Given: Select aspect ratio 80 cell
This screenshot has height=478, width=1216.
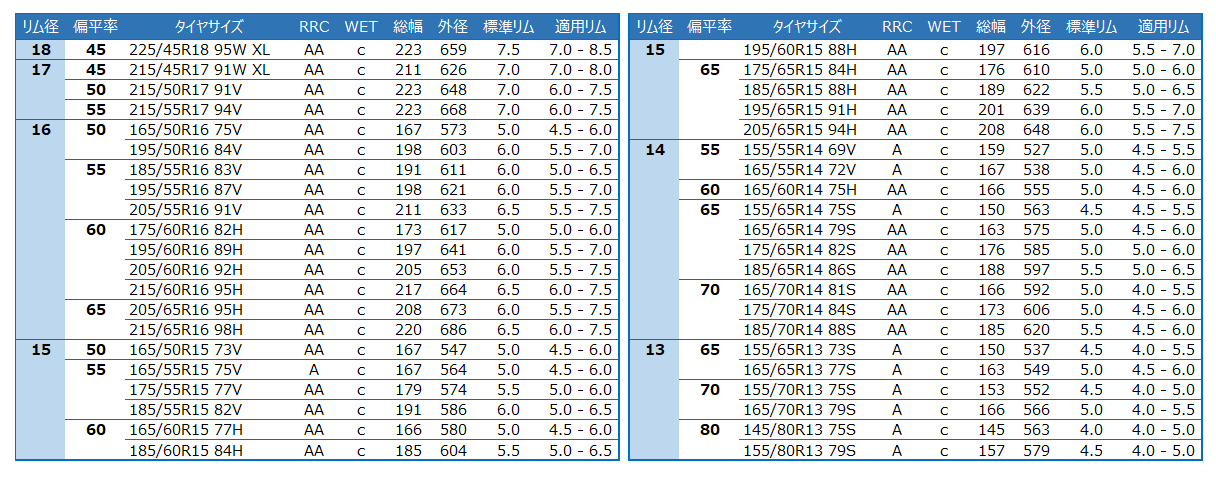Looking at the screenshot, I should 710,429.
